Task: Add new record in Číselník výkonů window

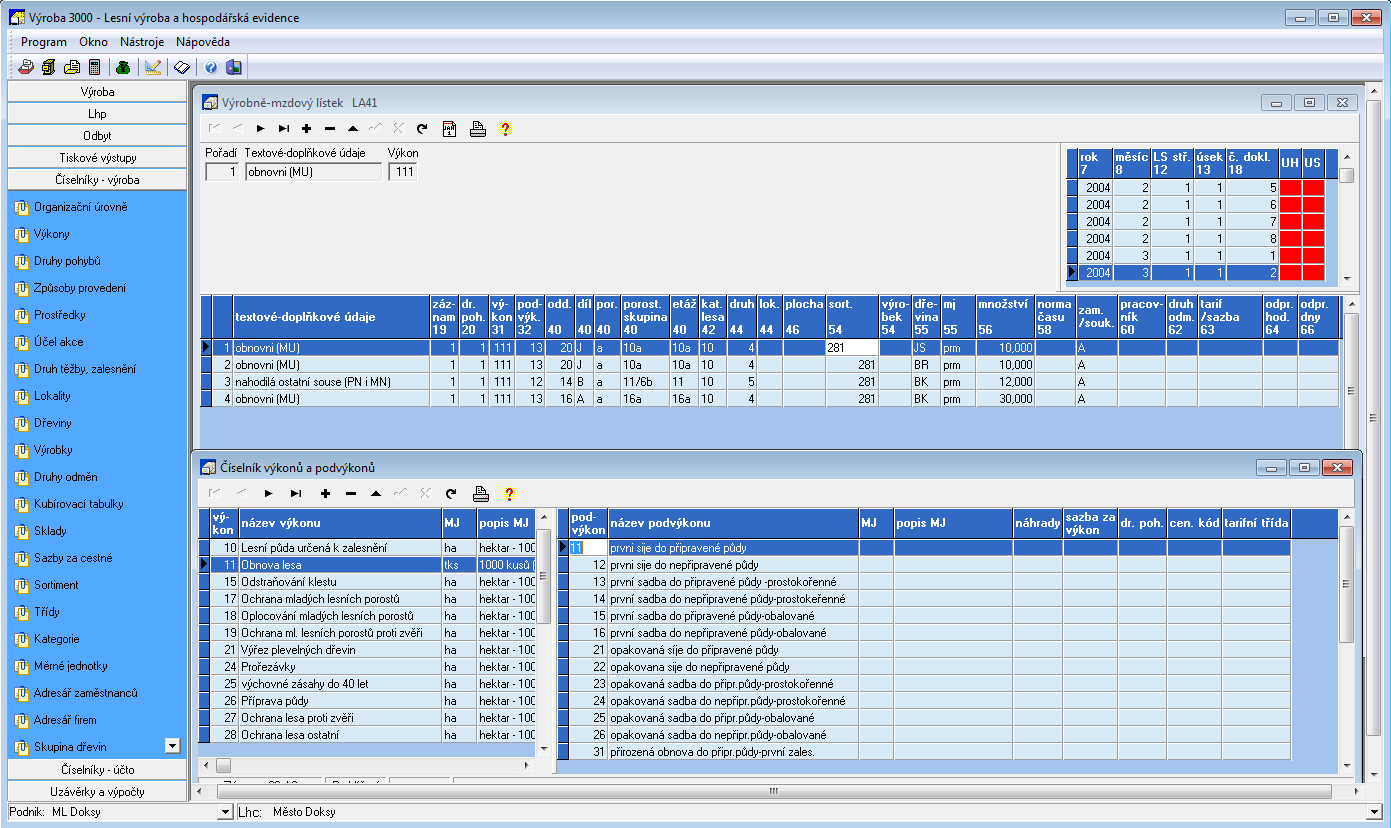Action: point(325,493)
